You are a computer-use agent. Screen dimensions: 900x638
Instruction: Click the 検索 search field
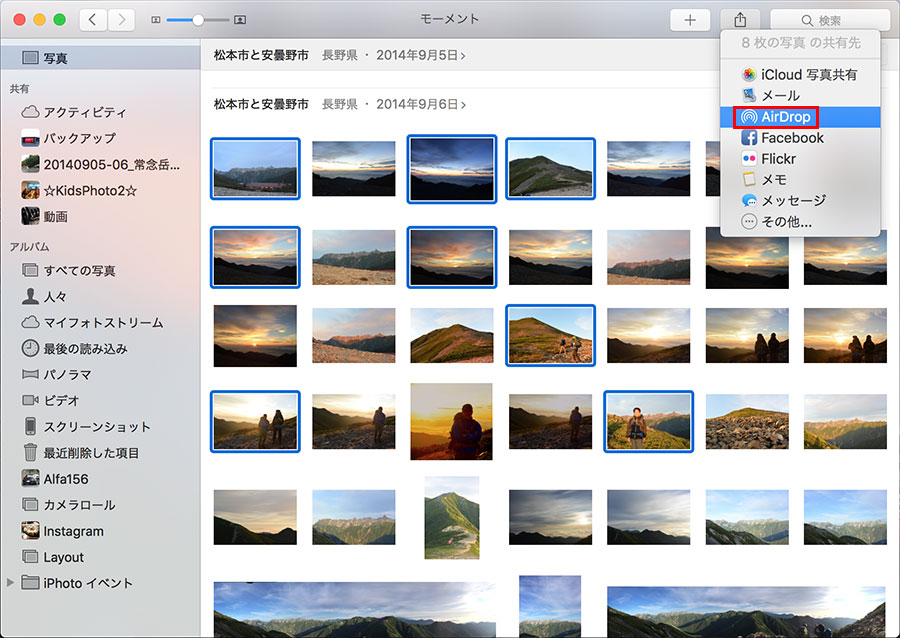pos(829,20)
